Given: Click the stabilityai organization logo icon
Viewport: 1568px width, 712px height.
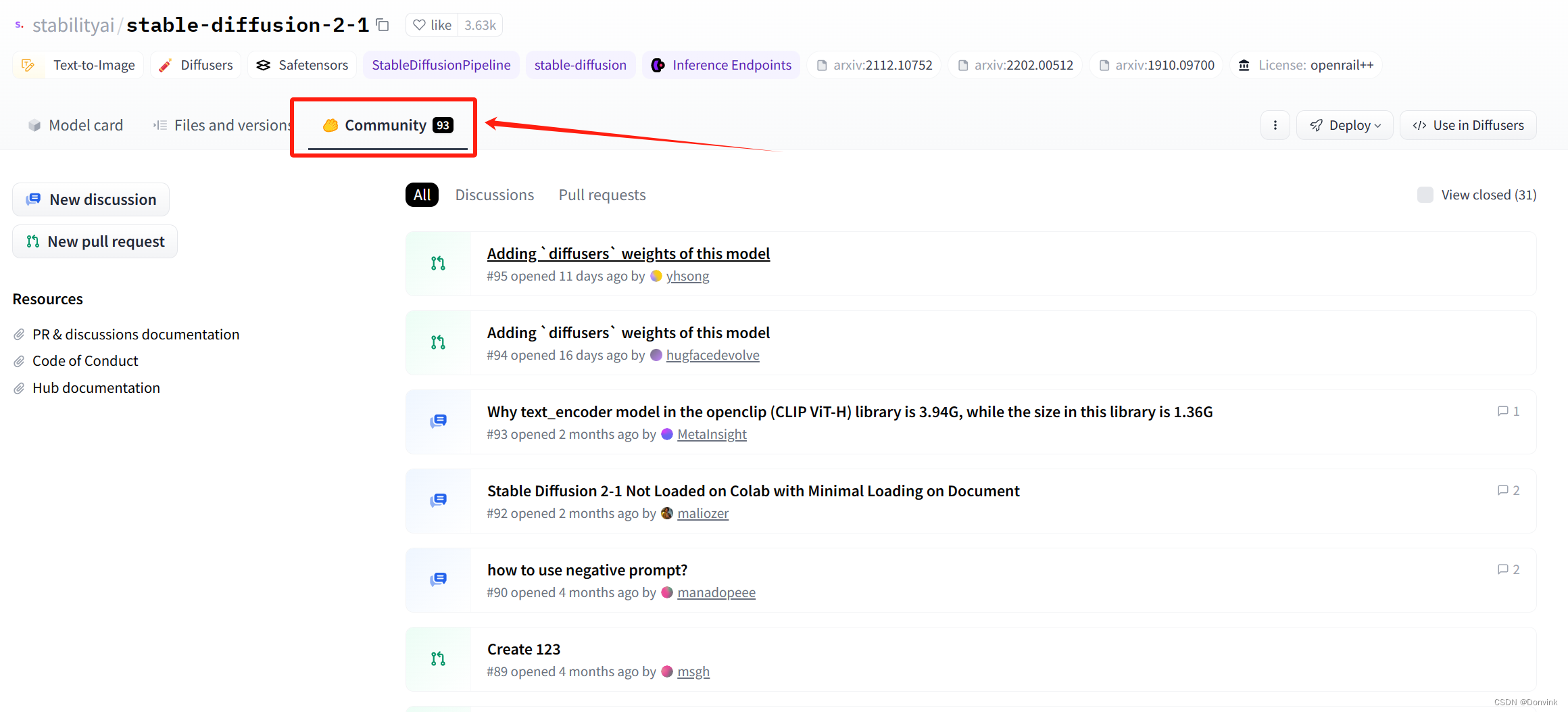Looking at the screenshot, I should (20, 25).
